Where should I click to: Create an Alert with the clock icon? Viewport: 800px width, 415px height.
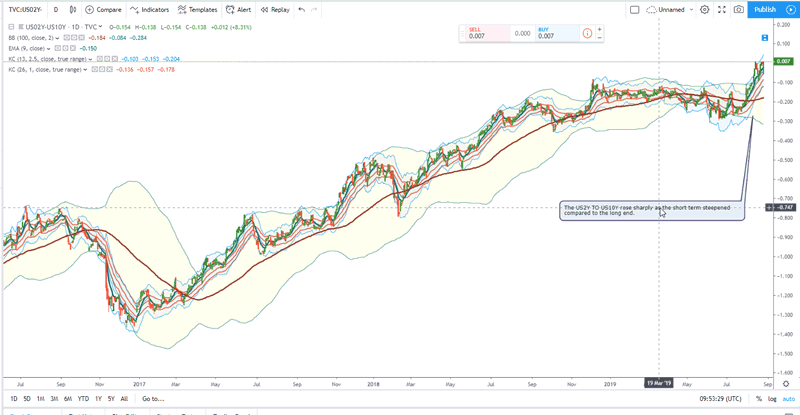click(238, 9)
